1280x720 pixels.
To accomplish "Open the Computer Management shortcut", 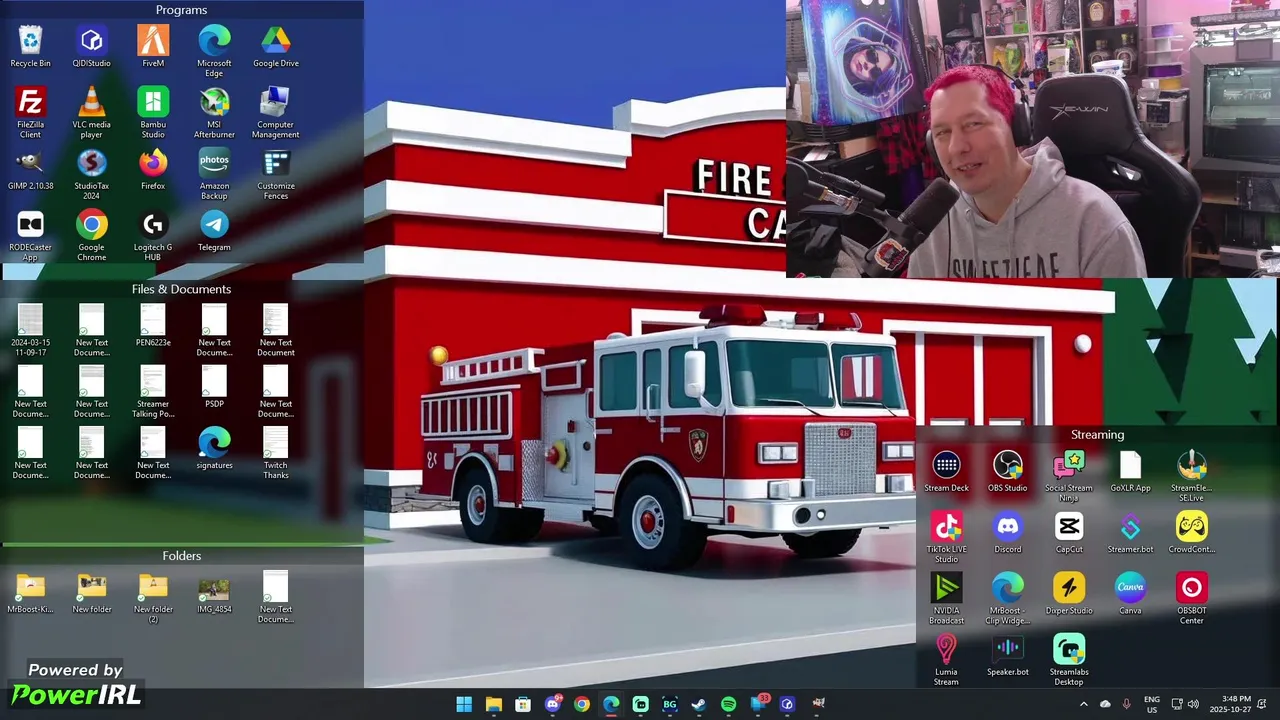I will 276,113.
